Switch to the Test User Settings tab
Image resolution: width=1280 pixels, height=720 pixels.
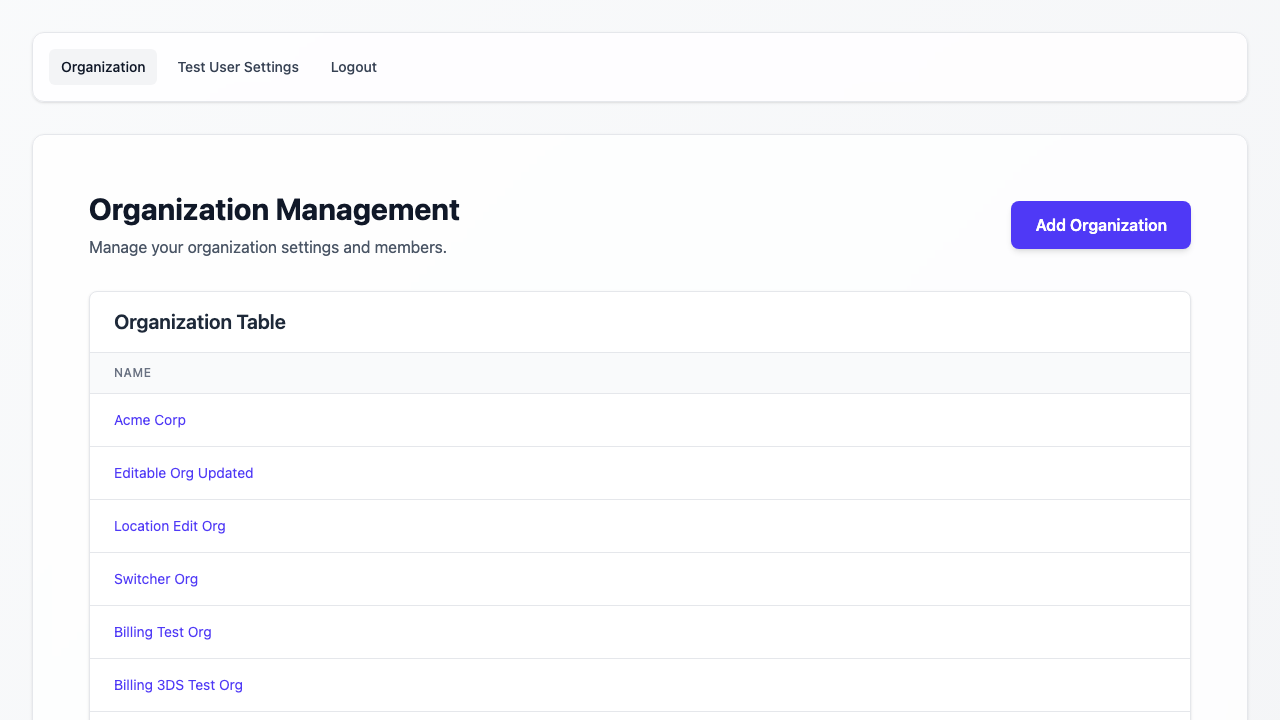pos(238,67)
